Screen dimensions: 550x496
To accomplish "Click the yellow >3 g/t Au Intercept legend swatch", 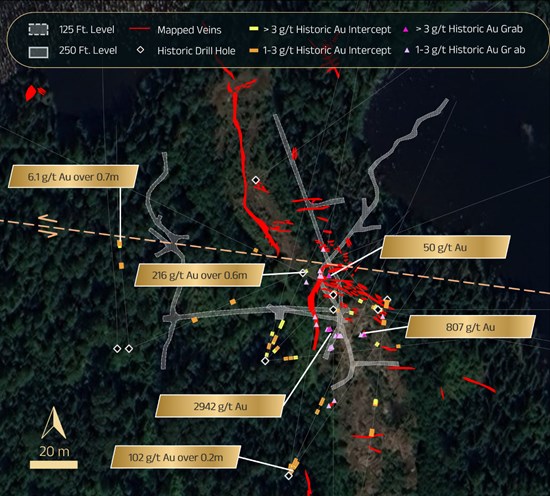I will [254, 29].
